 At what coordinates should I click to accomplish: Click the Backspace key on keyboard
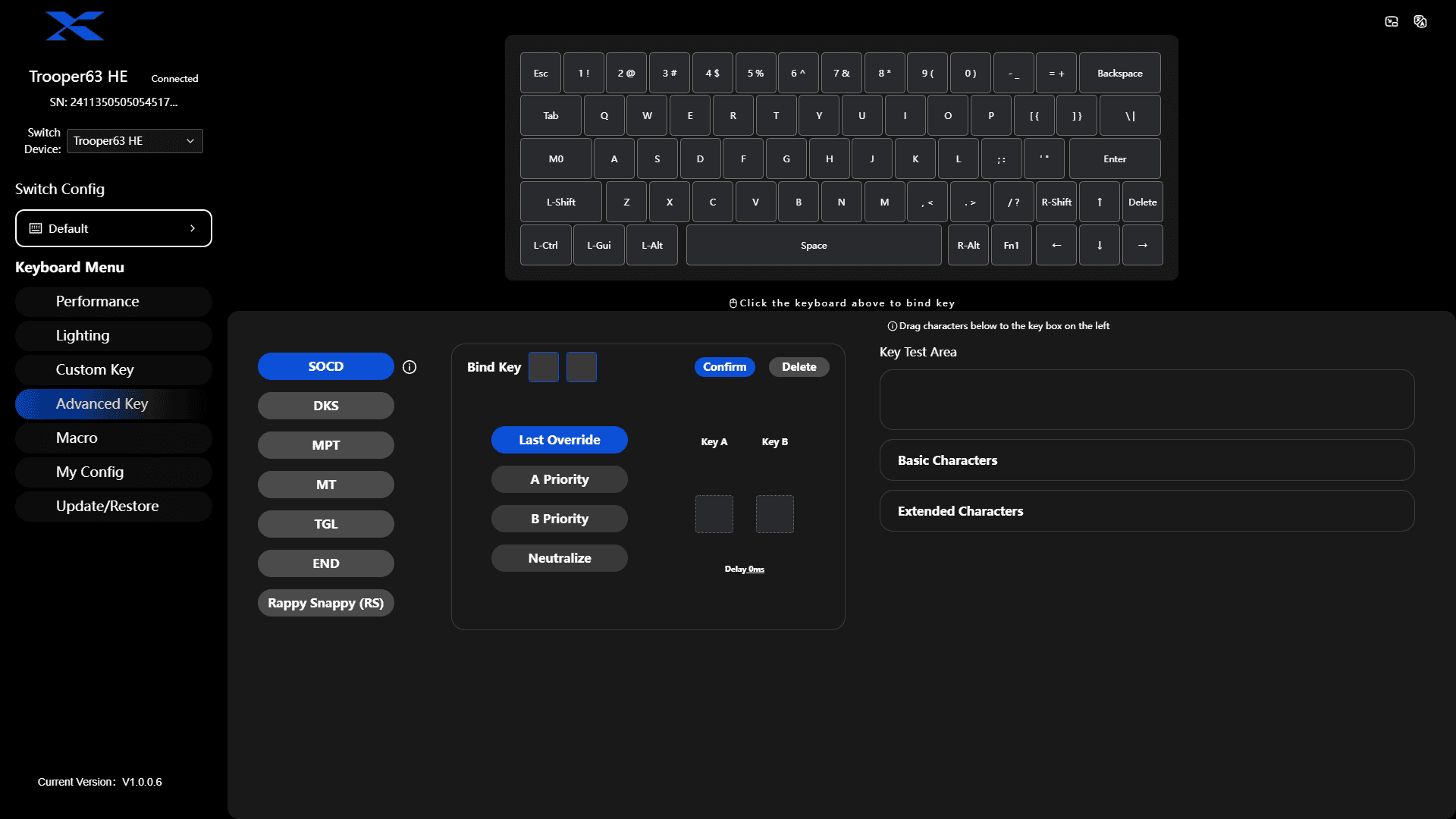click(1119, 73)
